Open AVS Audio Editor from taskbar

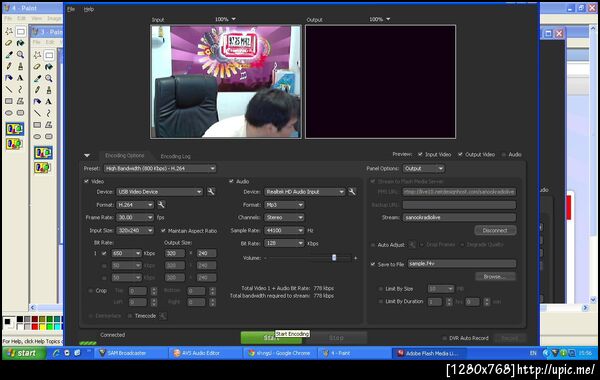205,353
